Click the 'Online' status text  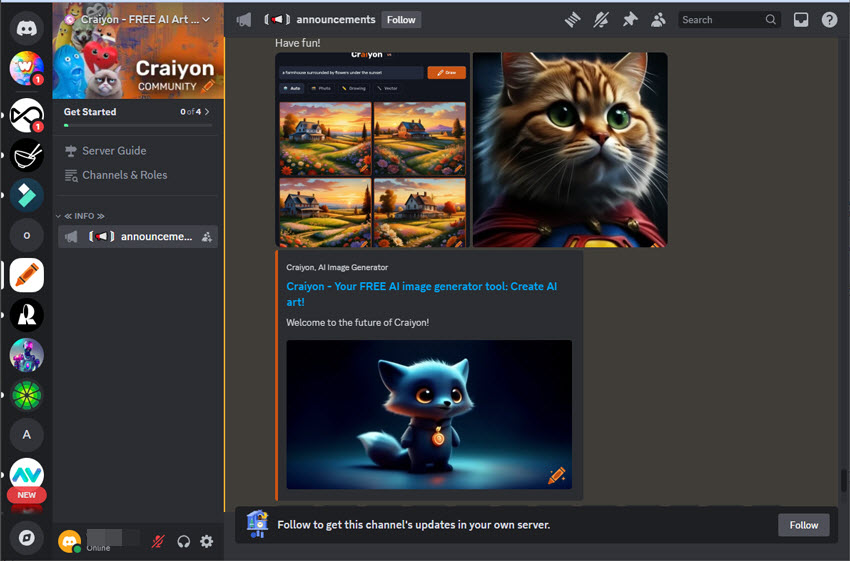click(x=98, y=548)
